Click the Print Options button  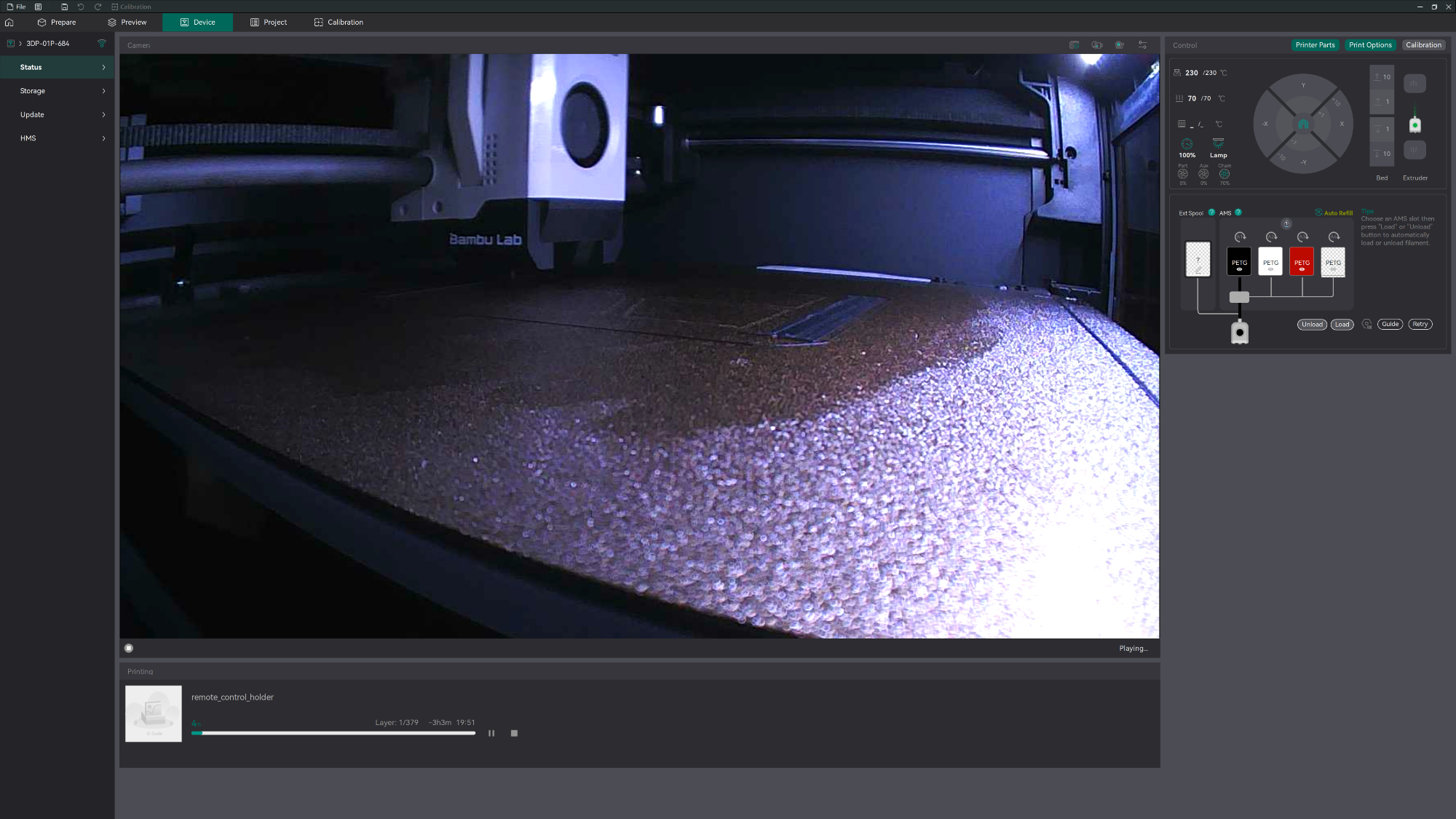tap(1369, 45)
